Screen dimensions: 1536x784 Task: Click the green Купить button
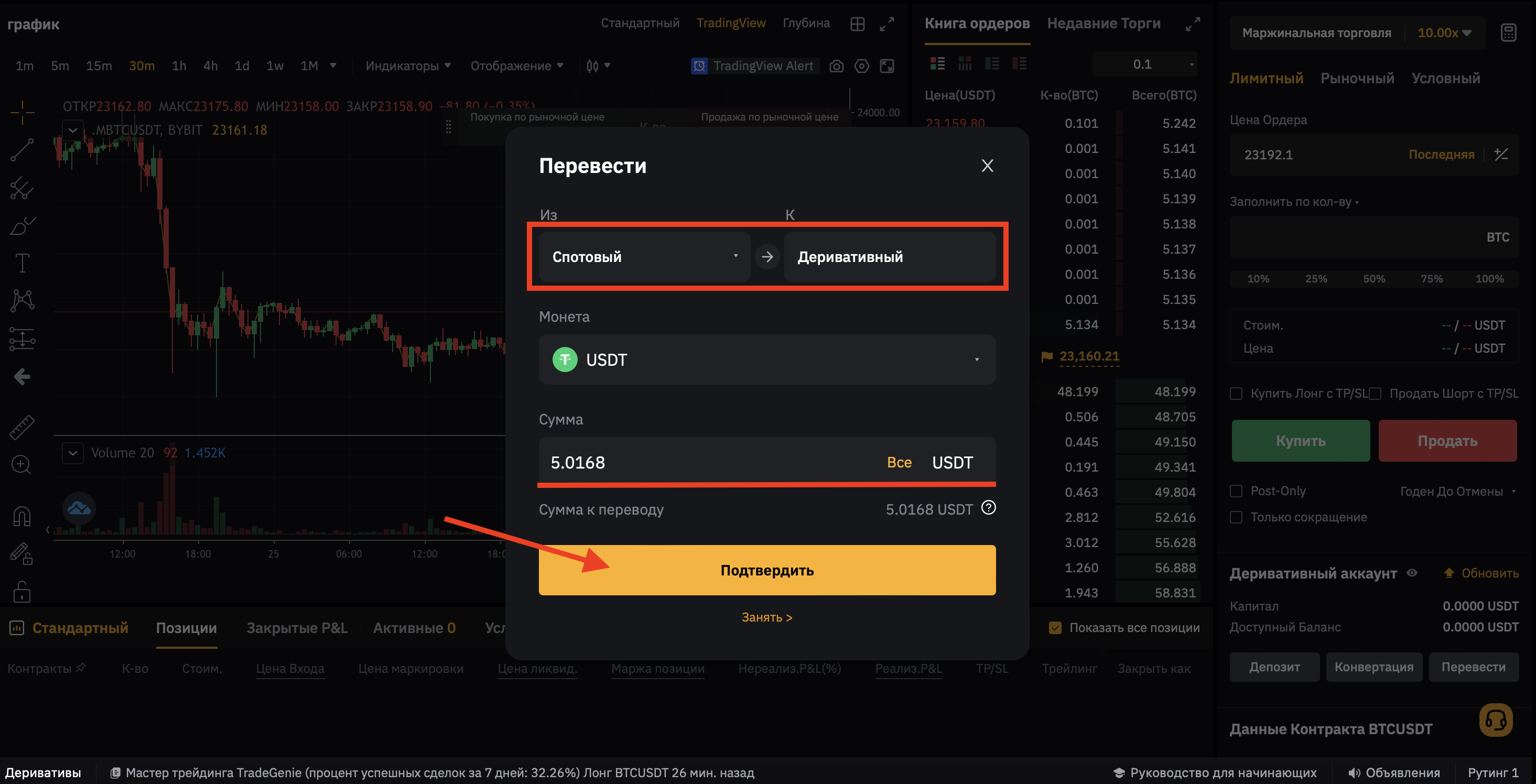pos(1301,441)
